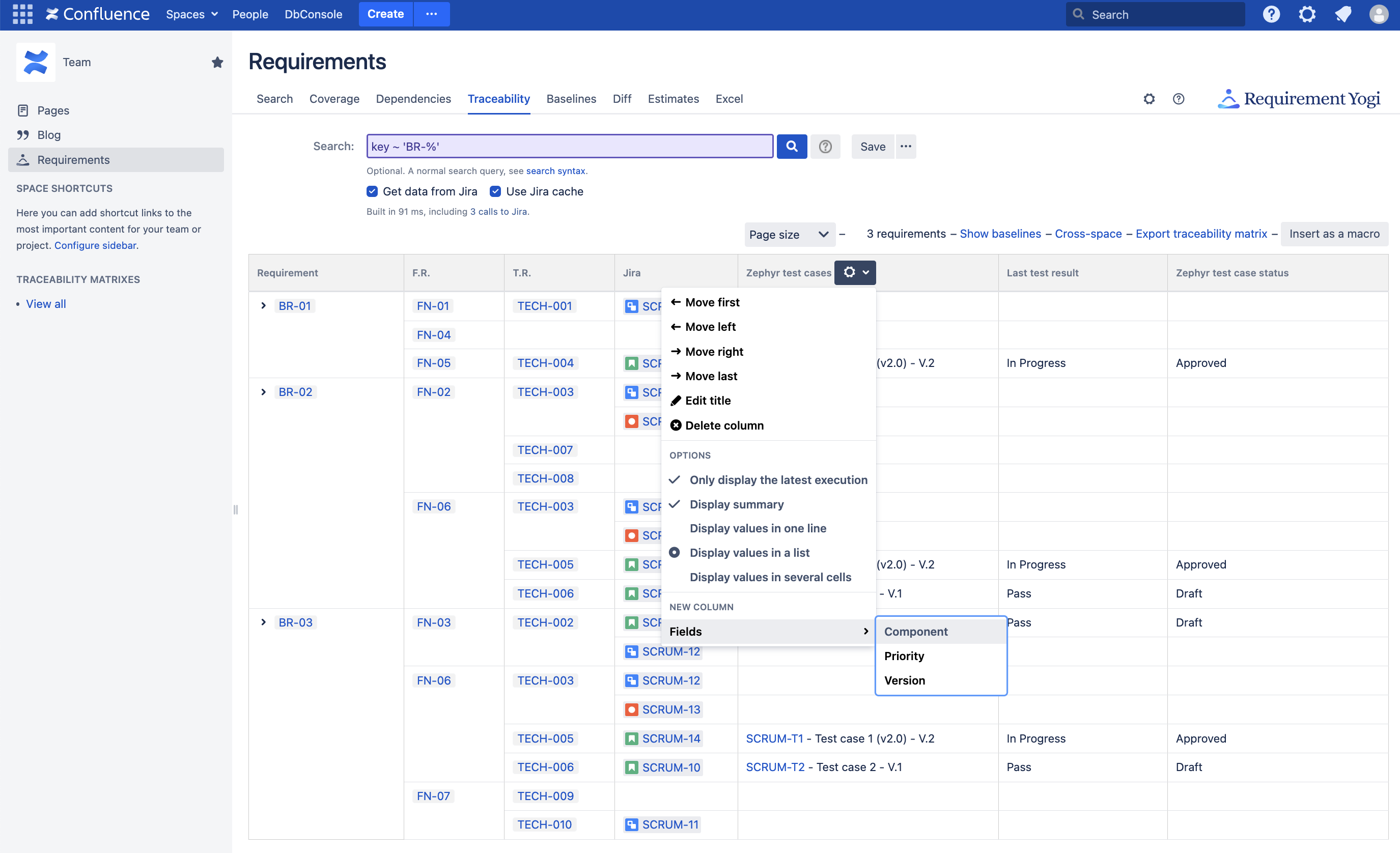1400x853 pixels.
Task: Click into the key search query field
Action: 569,147
